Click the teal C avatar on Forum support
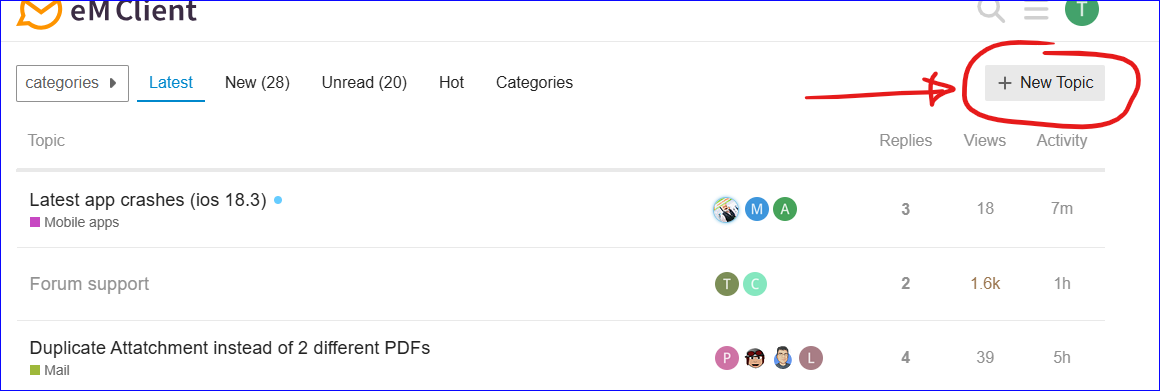This screenshot has height=391, width=1160. click(755, 284)
